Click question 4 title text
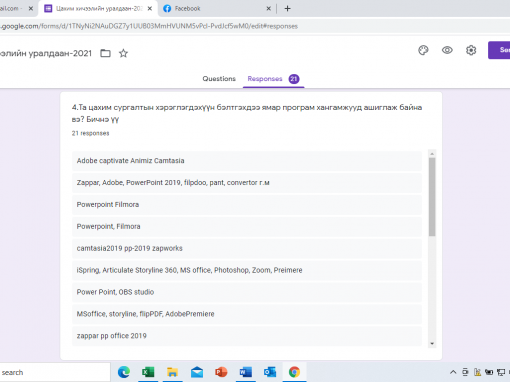 (247, 113)
